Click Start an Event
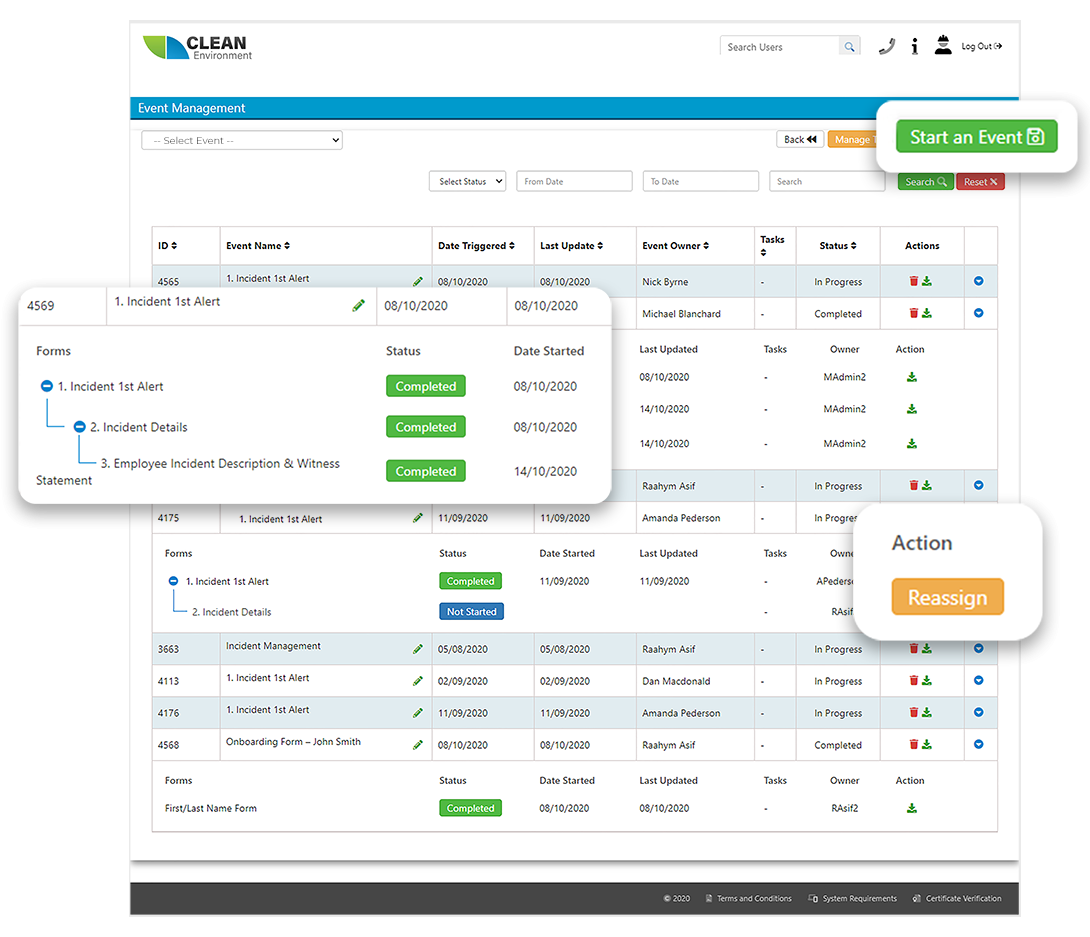The image size is (1090, 937). [976, 136]
